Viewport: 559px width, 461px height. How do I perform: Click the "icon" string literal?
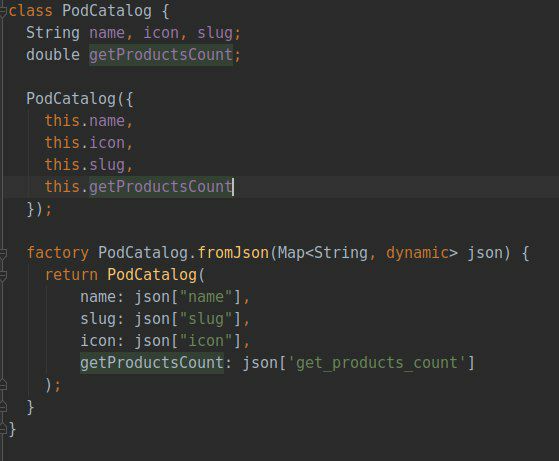point(206,340)
